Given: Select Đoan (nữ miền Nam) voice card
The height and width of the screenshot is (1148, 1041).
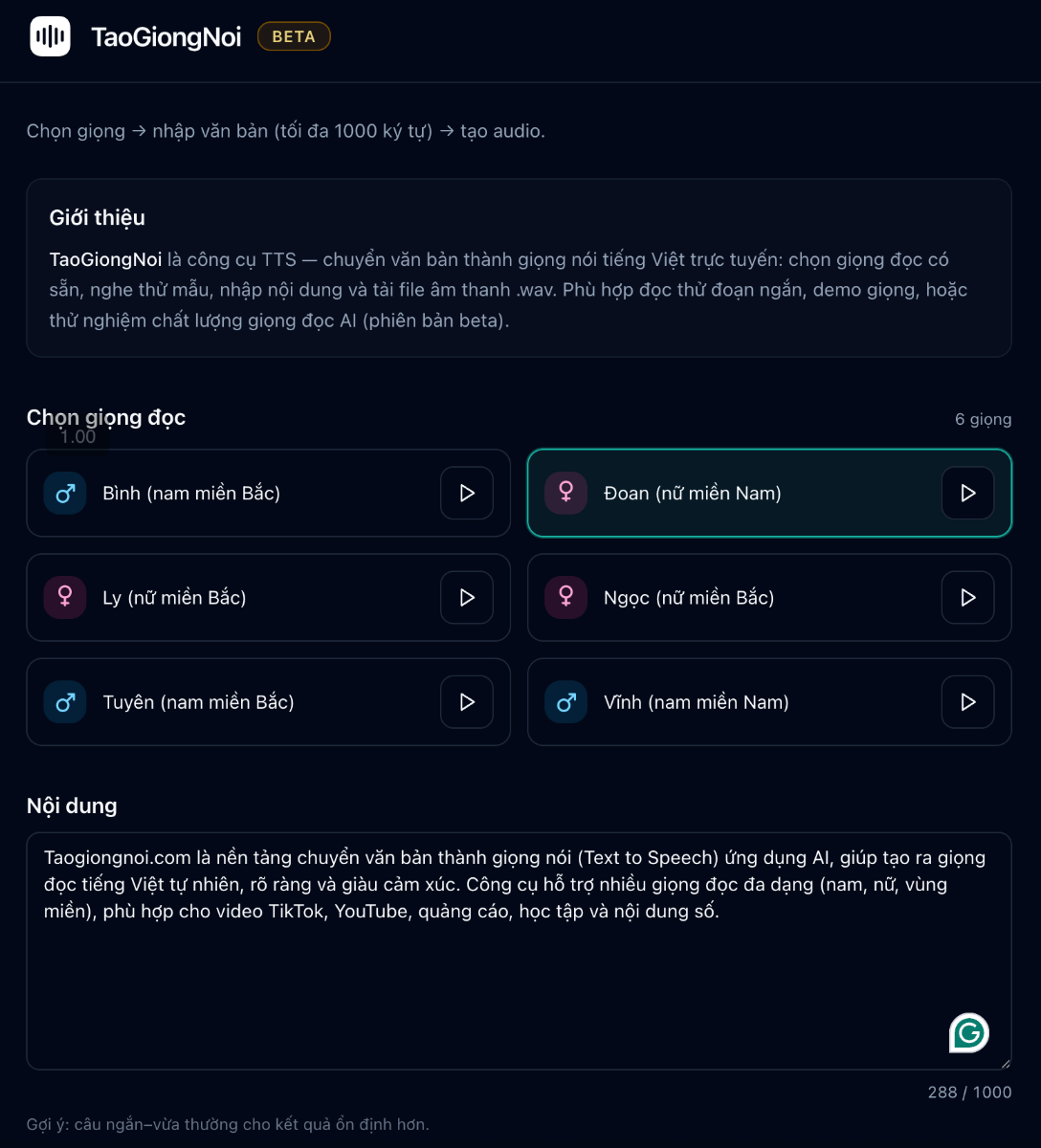Looking at the screenshot, I should 769,493.
